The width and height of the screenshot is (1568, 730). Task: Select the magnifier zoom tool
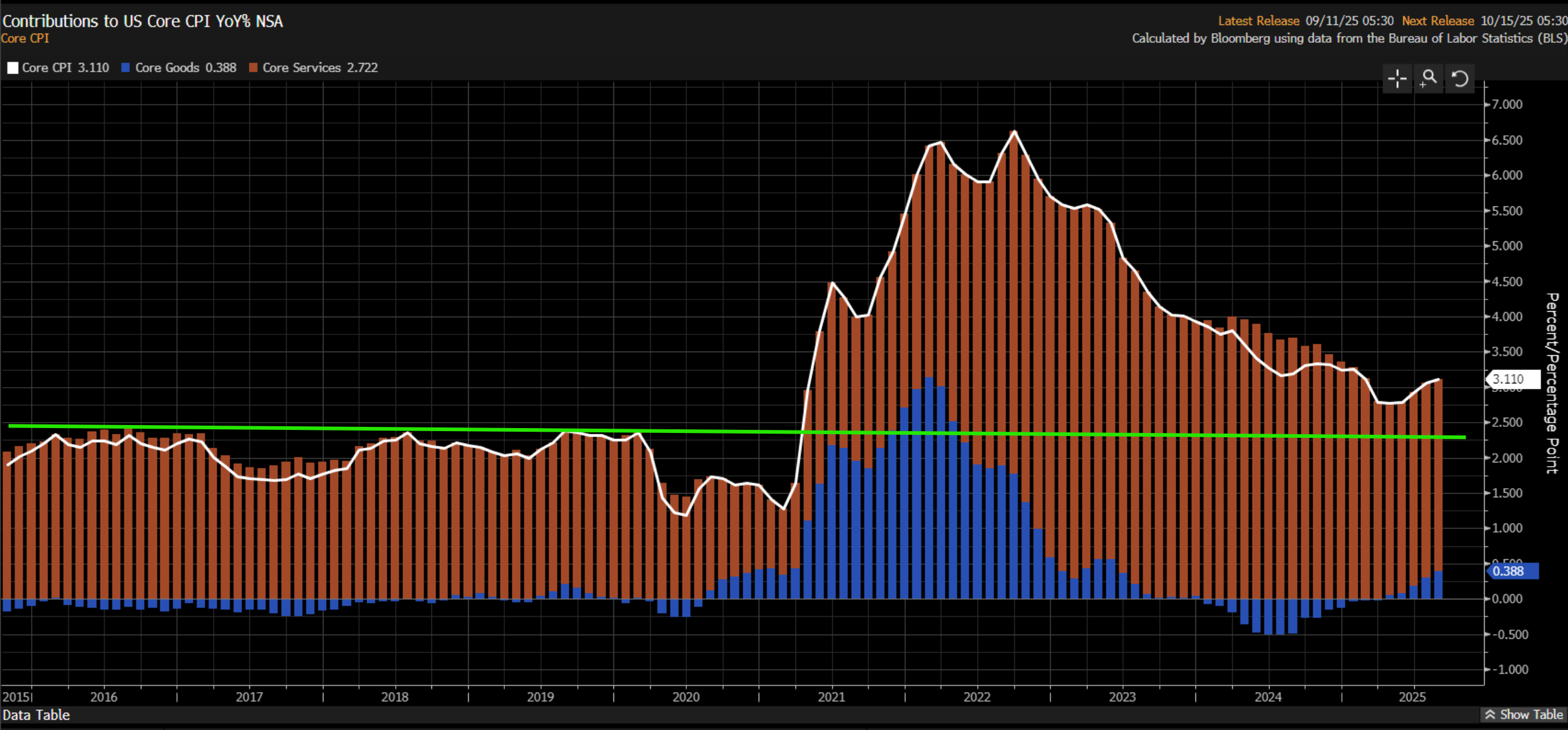tap(1428, 78)
